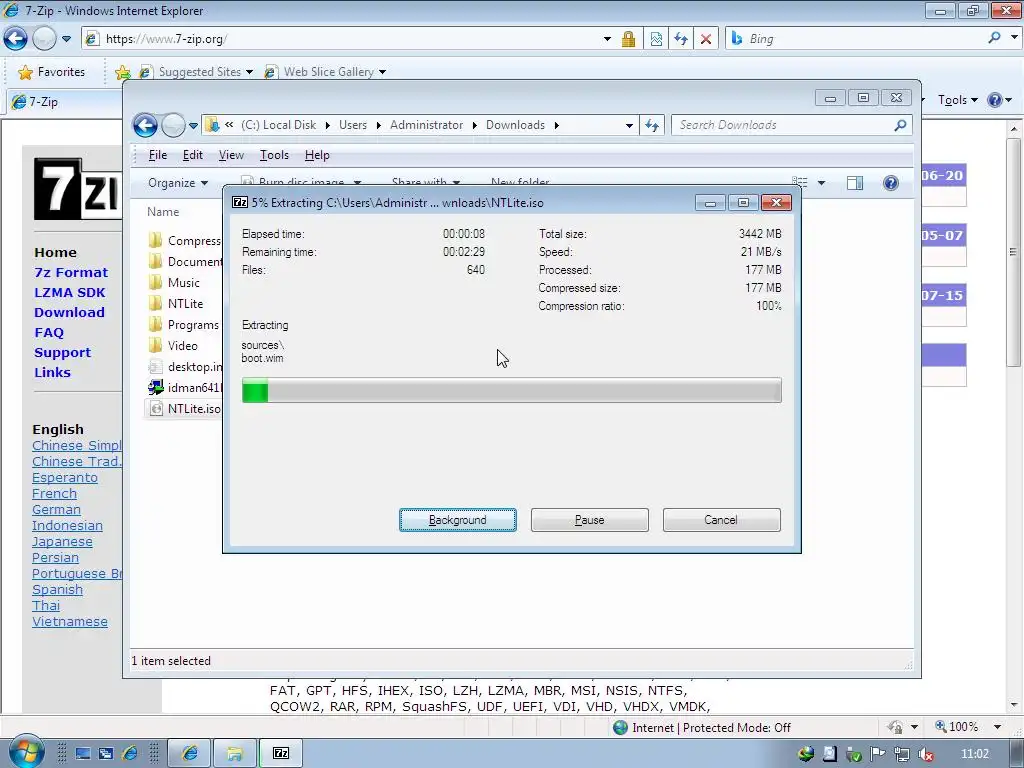Screen dimensions: 1024x768
Task: Open the IE address bar dropdown
Action: 607,39
